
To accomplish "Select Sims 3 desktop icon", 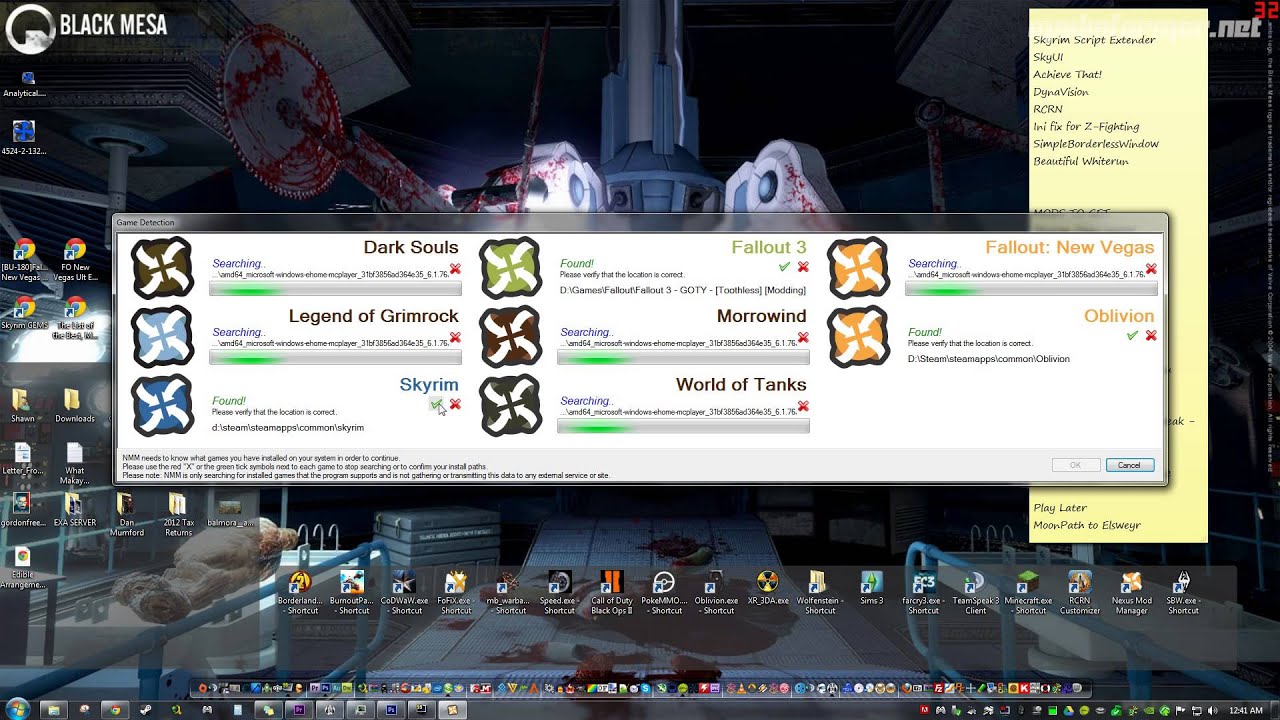I will point(871,590).
